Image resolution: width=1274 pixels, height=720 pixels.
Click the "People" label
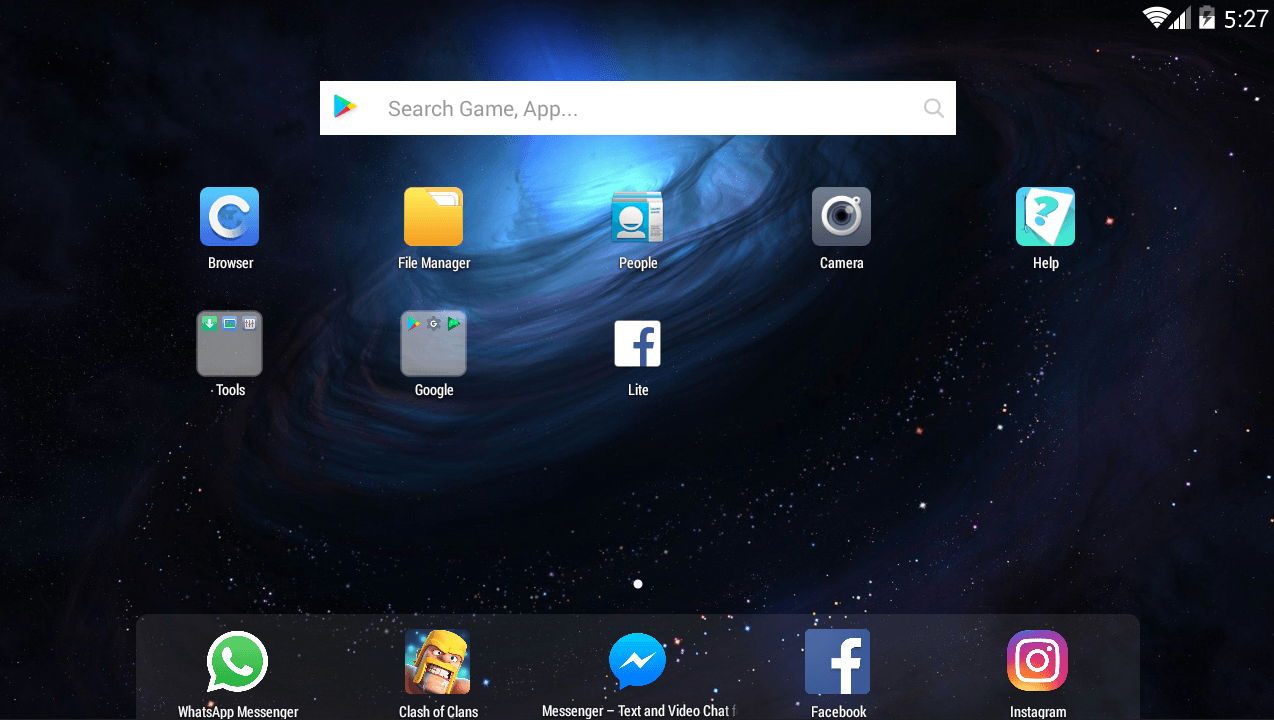tap(638, 263)
